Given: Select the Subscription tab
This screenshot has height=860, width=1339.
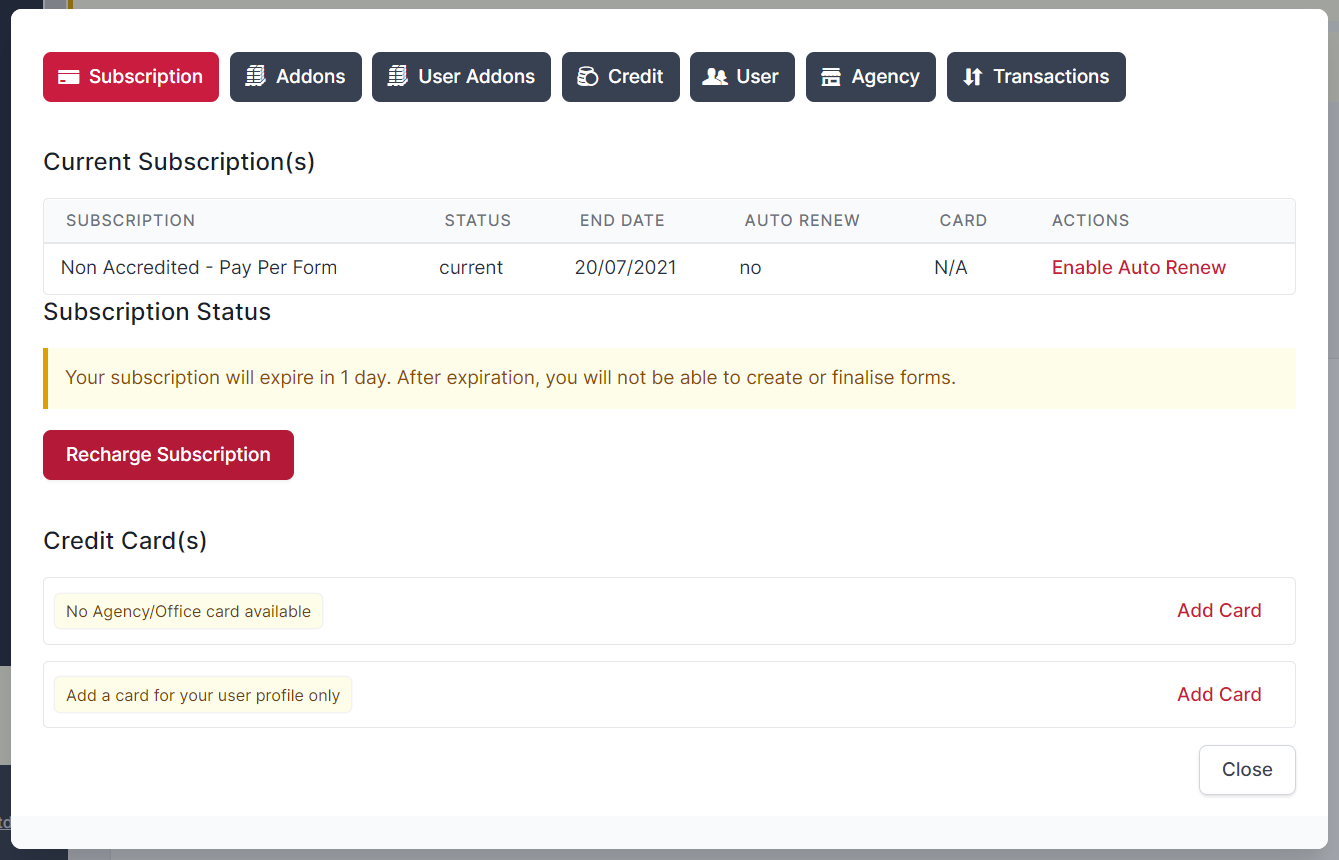Looking at the screenshot, I should click(x=131, y=77).
